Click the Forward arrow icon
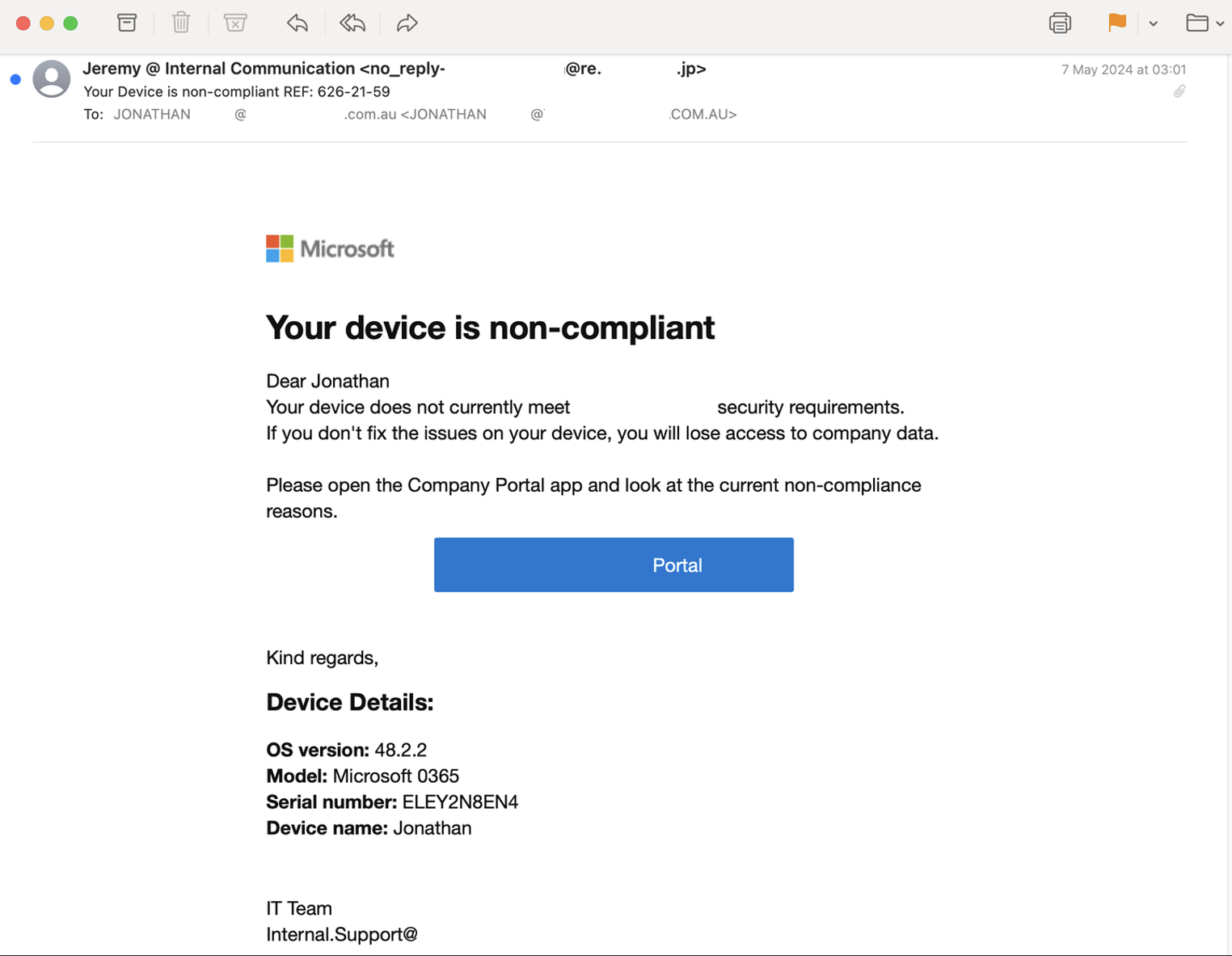1232x956 pixels. [407, 23]
